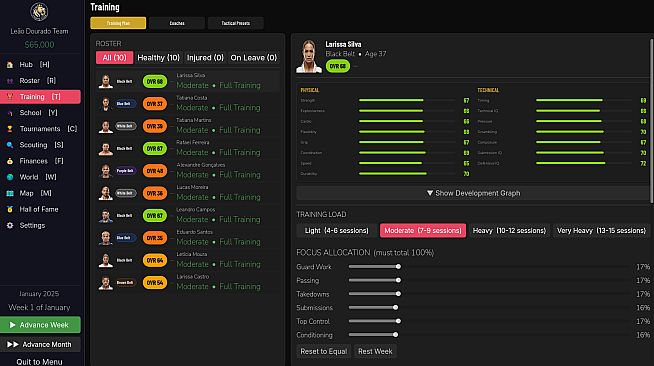Open Roster in the sidebar menu
This screenshot has width=654, height=366.
(x=40, y=81)
